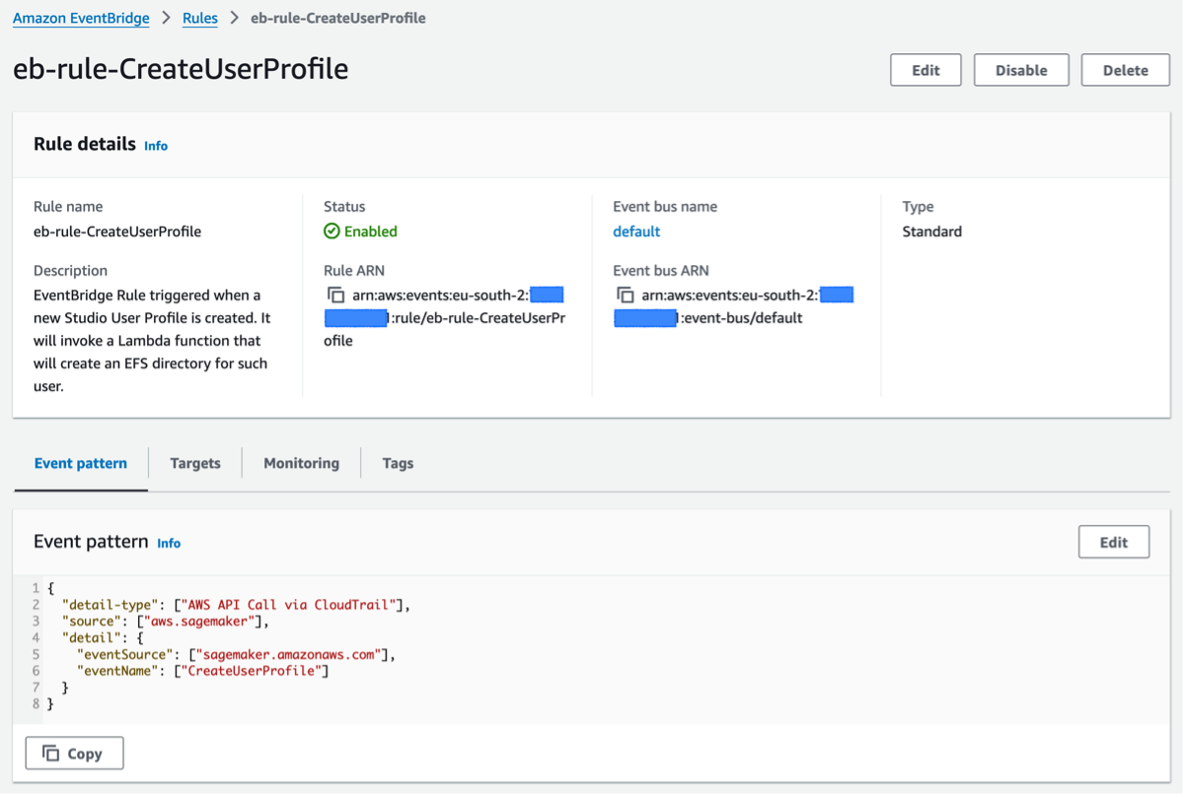Open the Amazon EventBridge breadcrumb link
This screenshot has width=1185, height=797.
(81, 18)
